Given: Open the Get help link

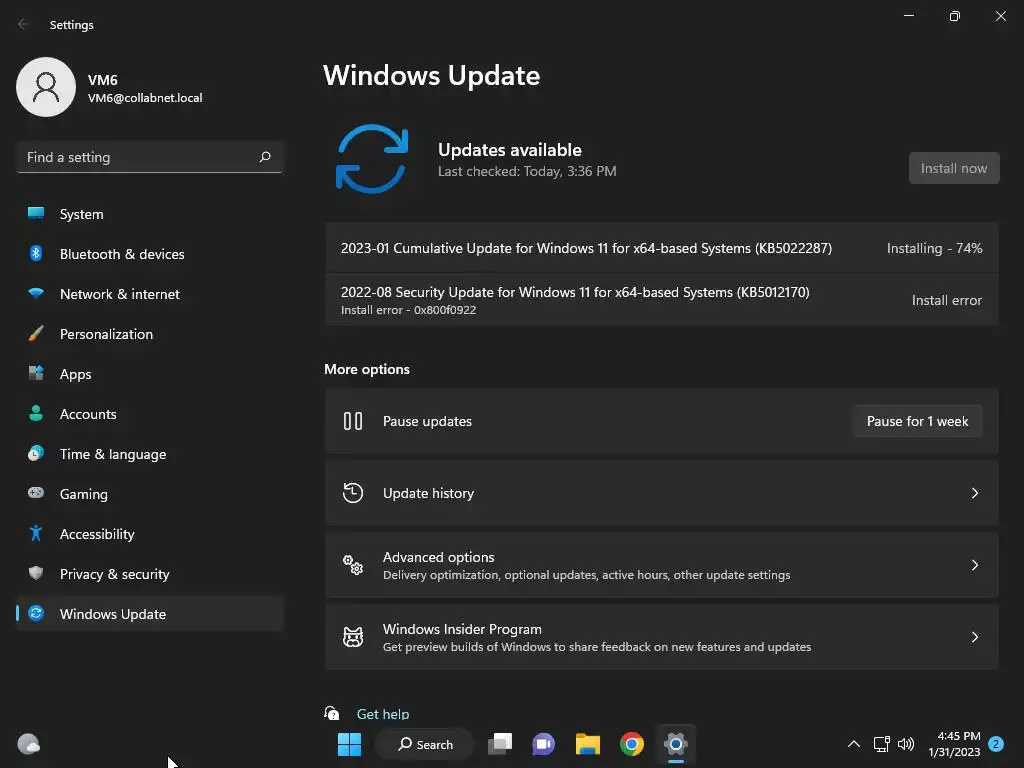Looking at the screenshot, I should click(x=383, y=714).
